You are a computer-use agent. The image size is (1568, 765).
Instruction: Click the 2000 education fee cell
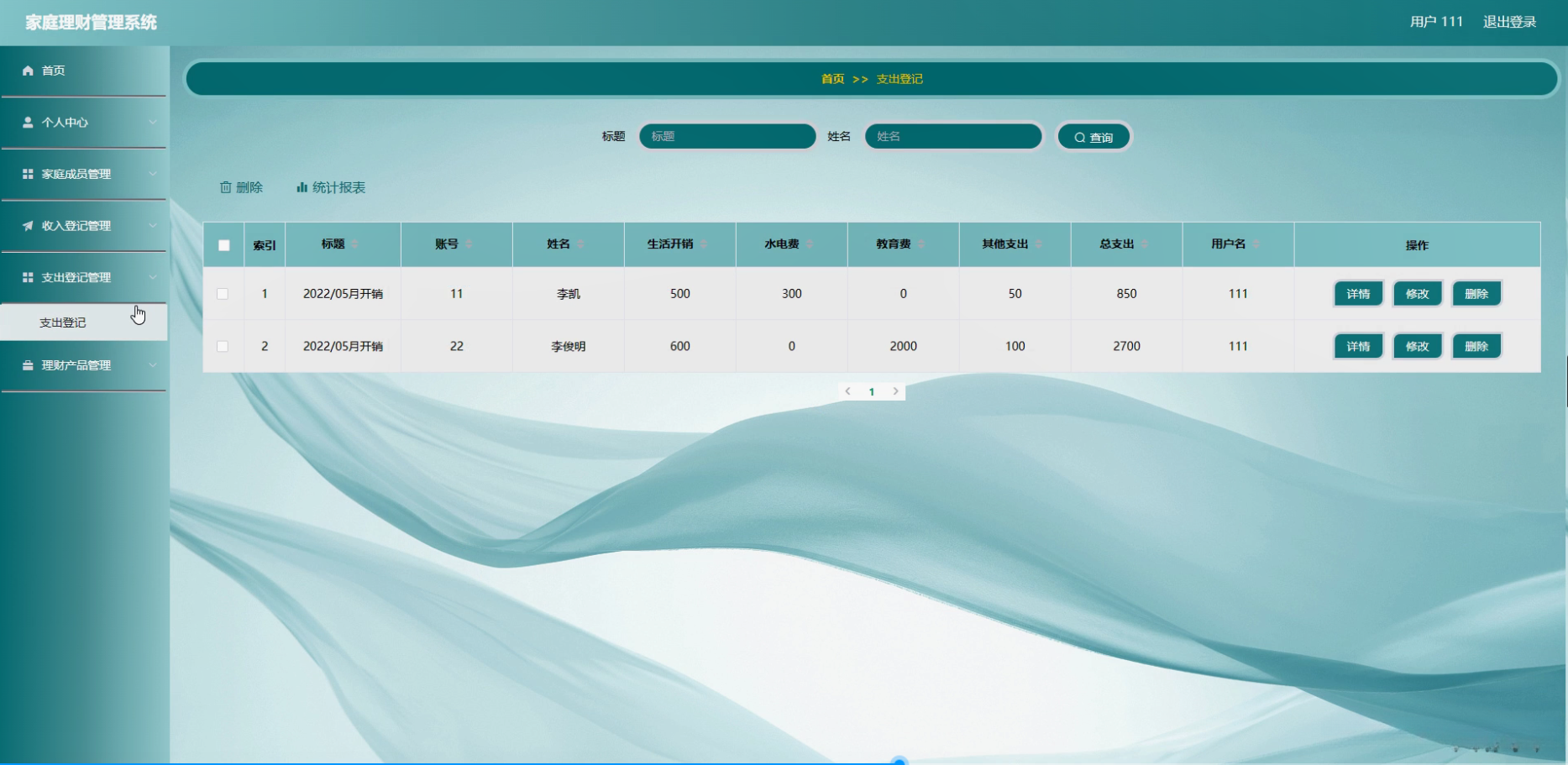pos(903,346)
